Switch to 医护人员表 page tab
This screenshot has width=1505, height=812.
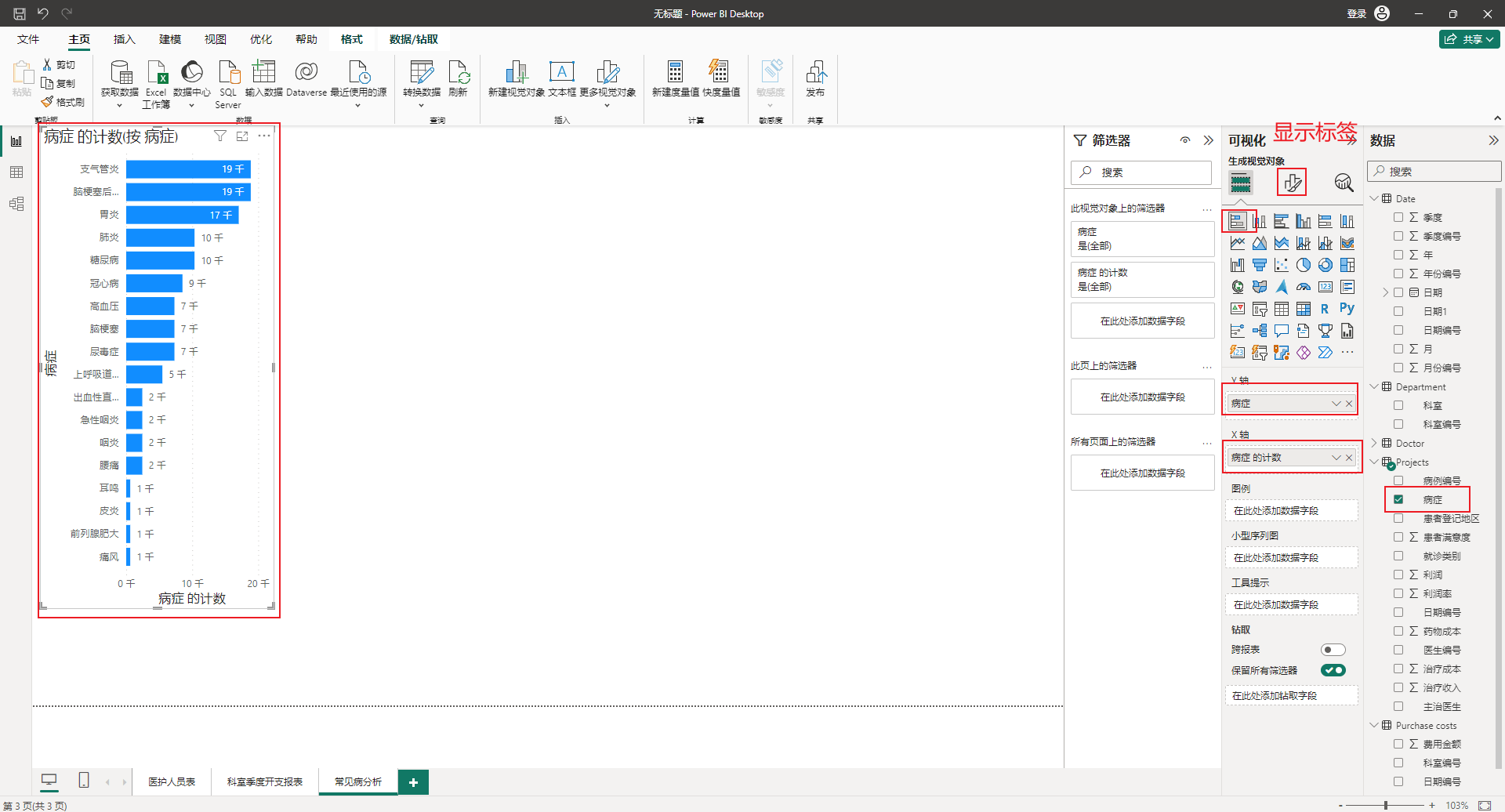172,781
